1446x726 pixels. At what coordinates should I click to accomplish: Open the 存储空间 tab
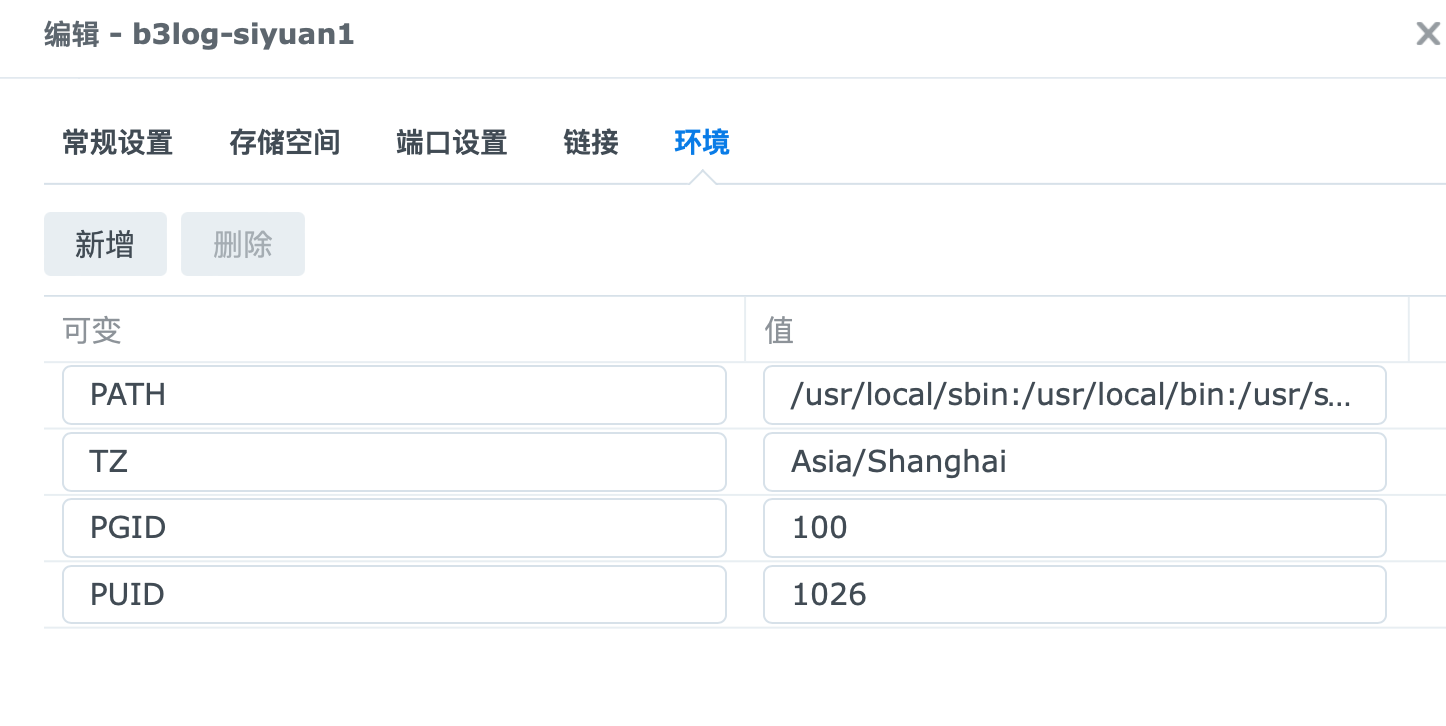click(284, 143)
